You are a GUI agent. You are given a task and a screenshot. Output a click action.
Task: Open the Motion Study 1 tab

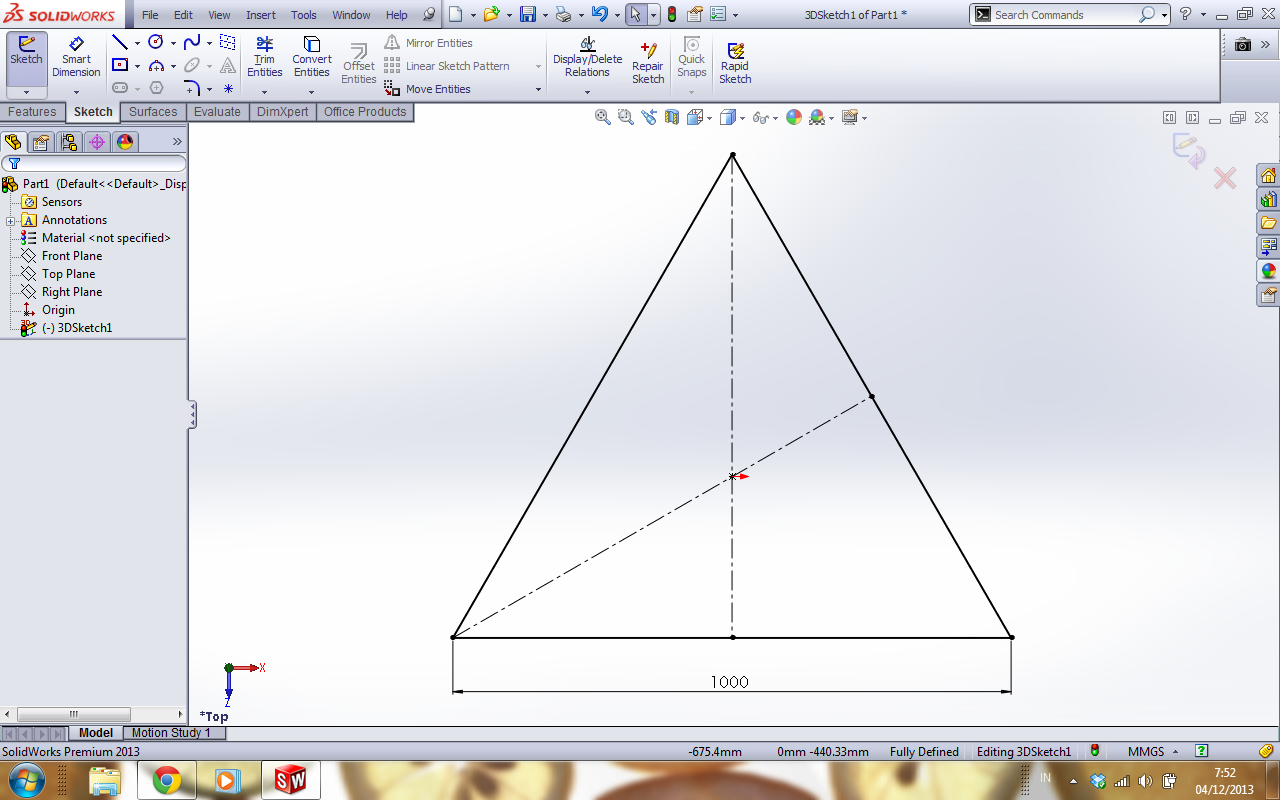point(172,733)
